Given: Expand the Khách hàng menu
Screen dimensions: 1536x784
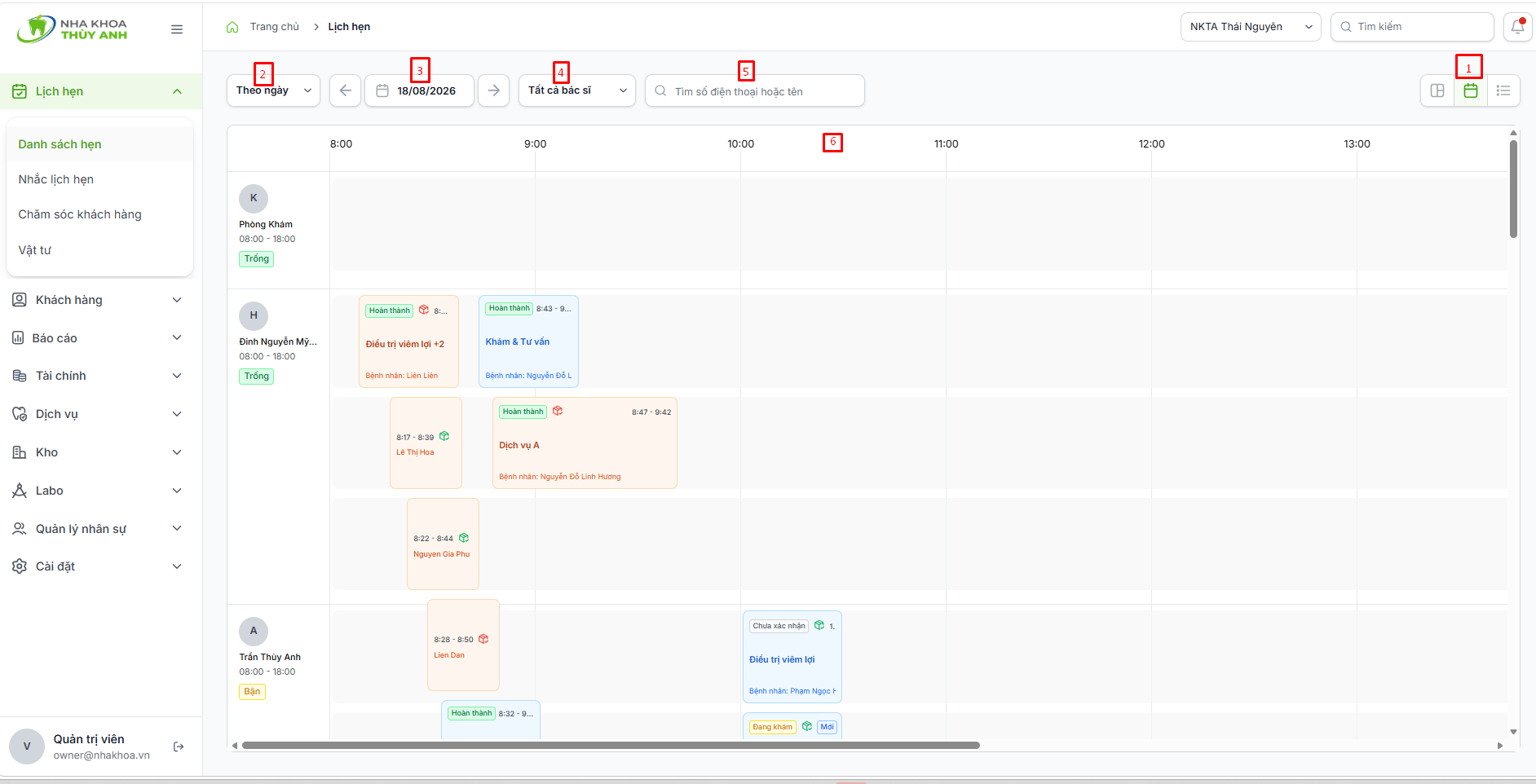Looking at the screenshot, I should pos(101,300).
